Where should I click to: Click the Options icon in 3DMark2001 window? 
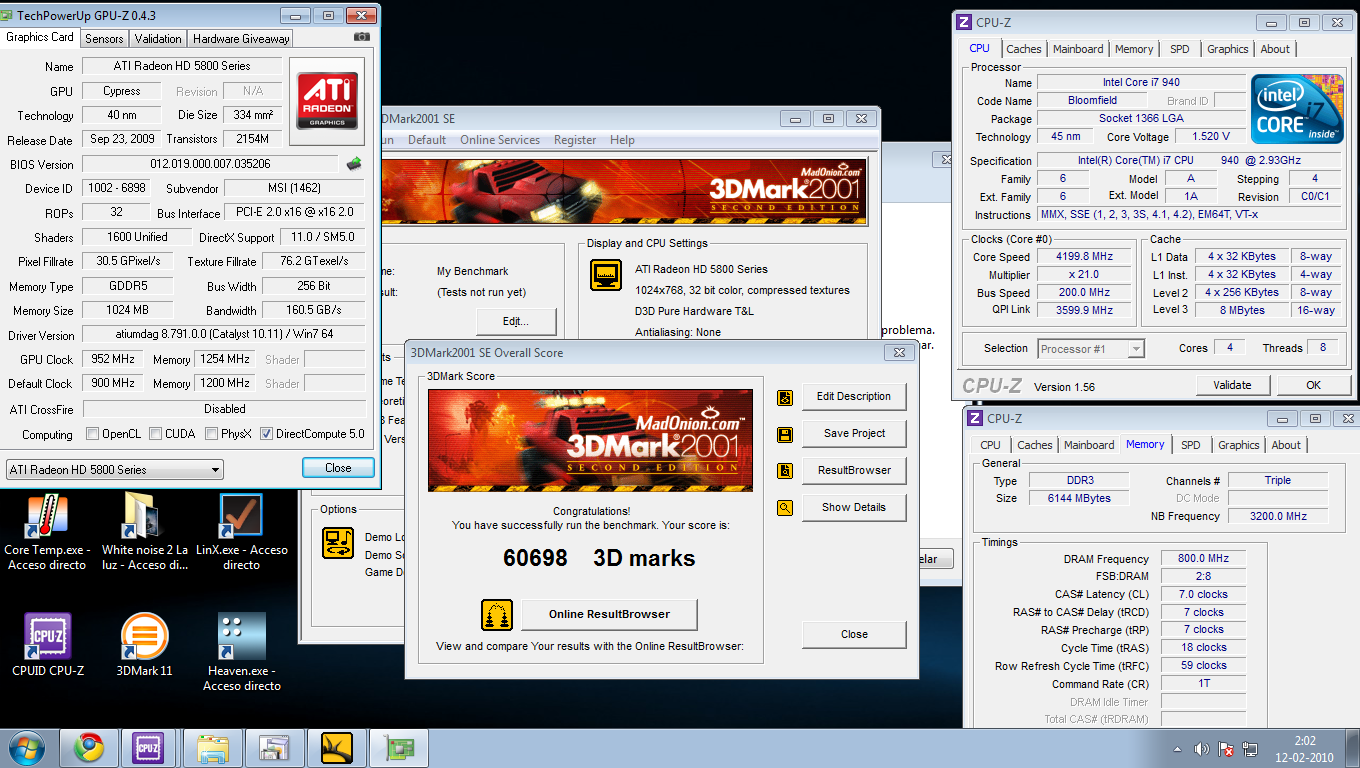pos(338,543)
